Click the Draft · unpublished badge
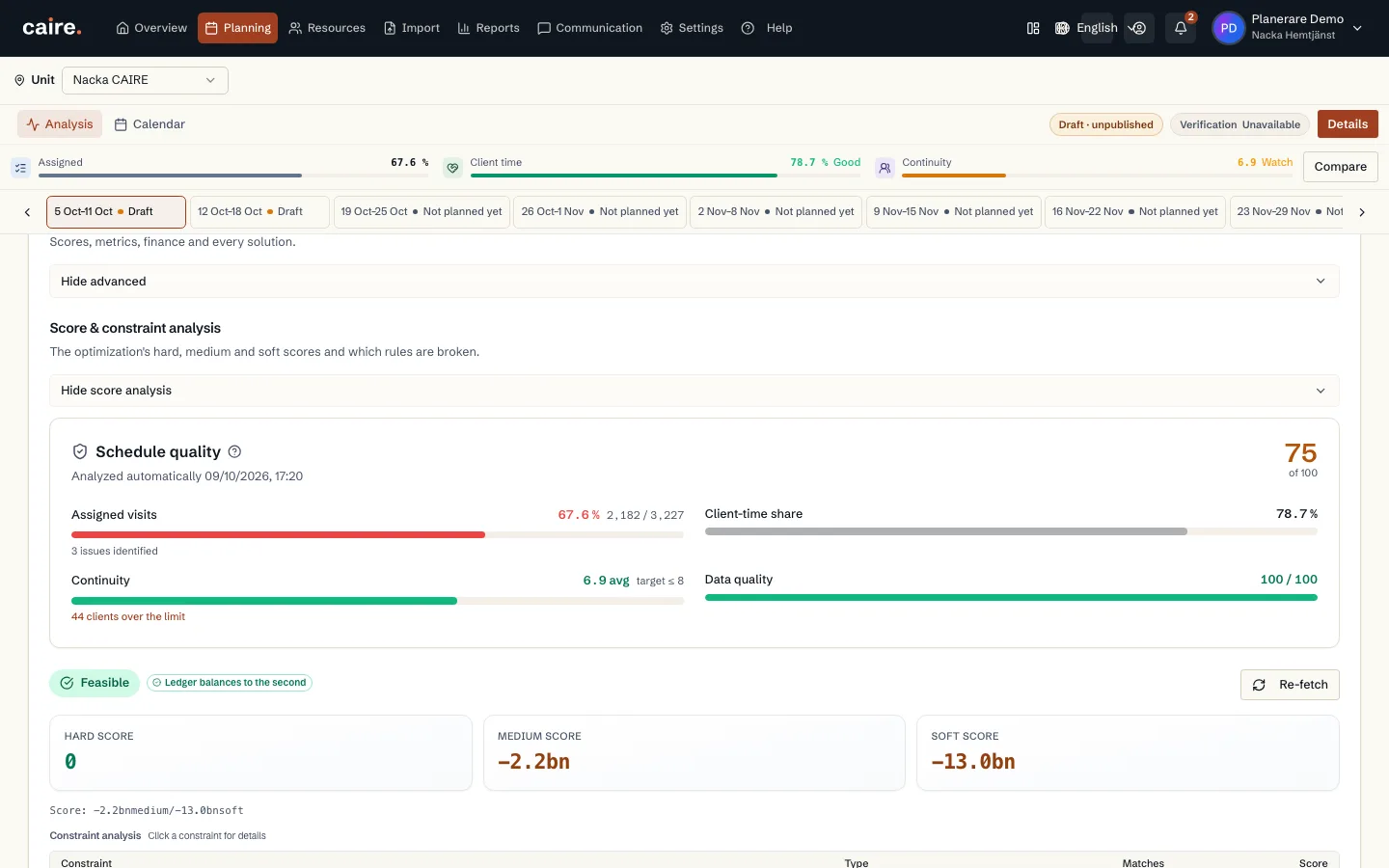The image size is (1389, 868). coord(1105,124)
